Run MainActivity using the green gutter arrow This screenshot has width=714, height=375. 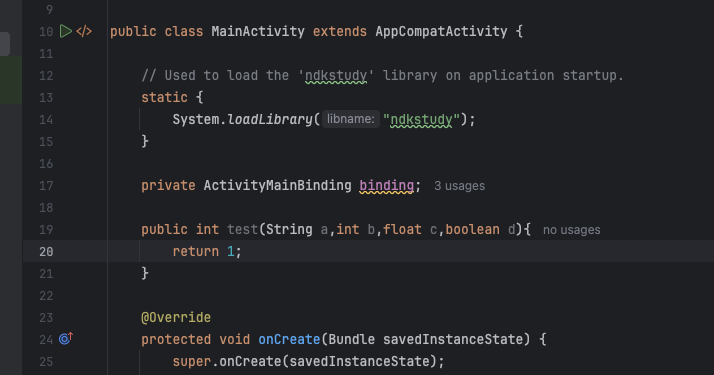66,31
